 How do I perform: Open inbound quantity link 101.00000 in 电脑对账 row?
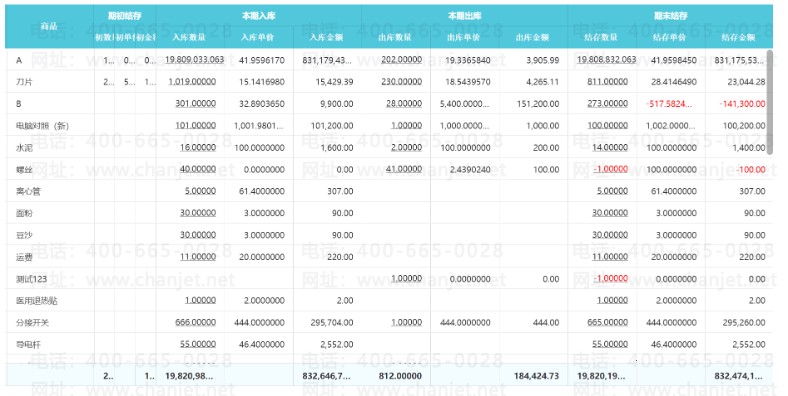(x=195, y=126)
